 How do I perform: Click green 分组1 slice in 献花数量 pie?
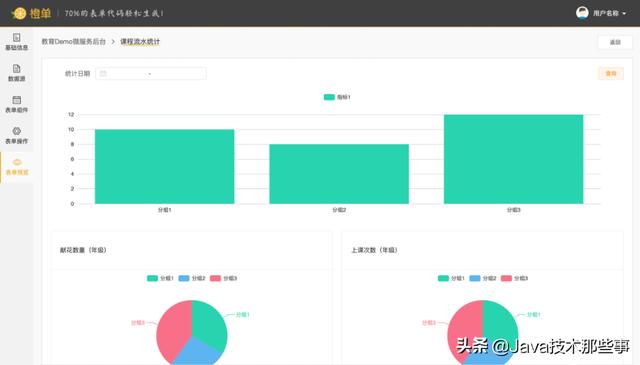click(208, 325)
